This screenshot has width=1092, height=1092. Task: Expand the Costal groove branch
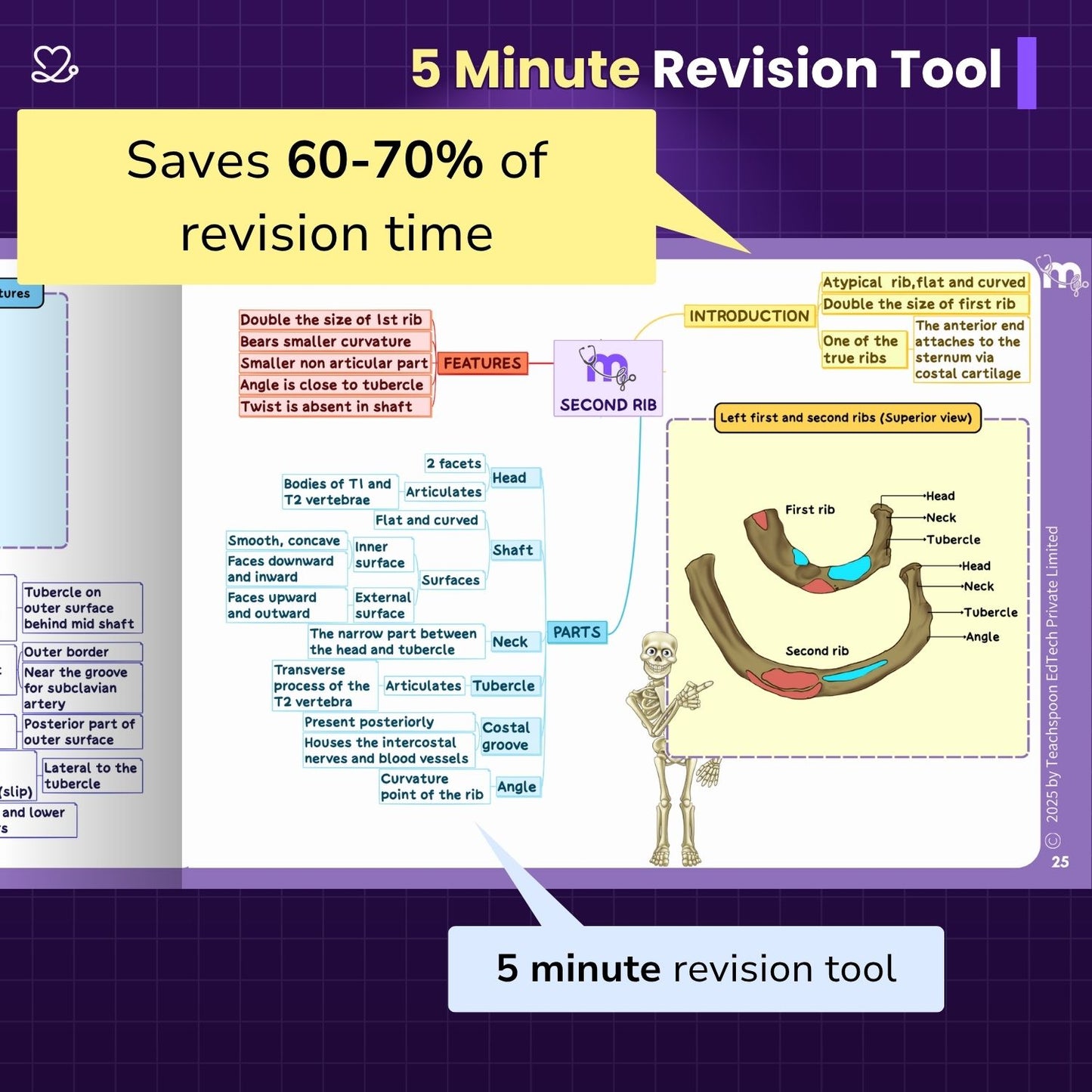[506, 736]
